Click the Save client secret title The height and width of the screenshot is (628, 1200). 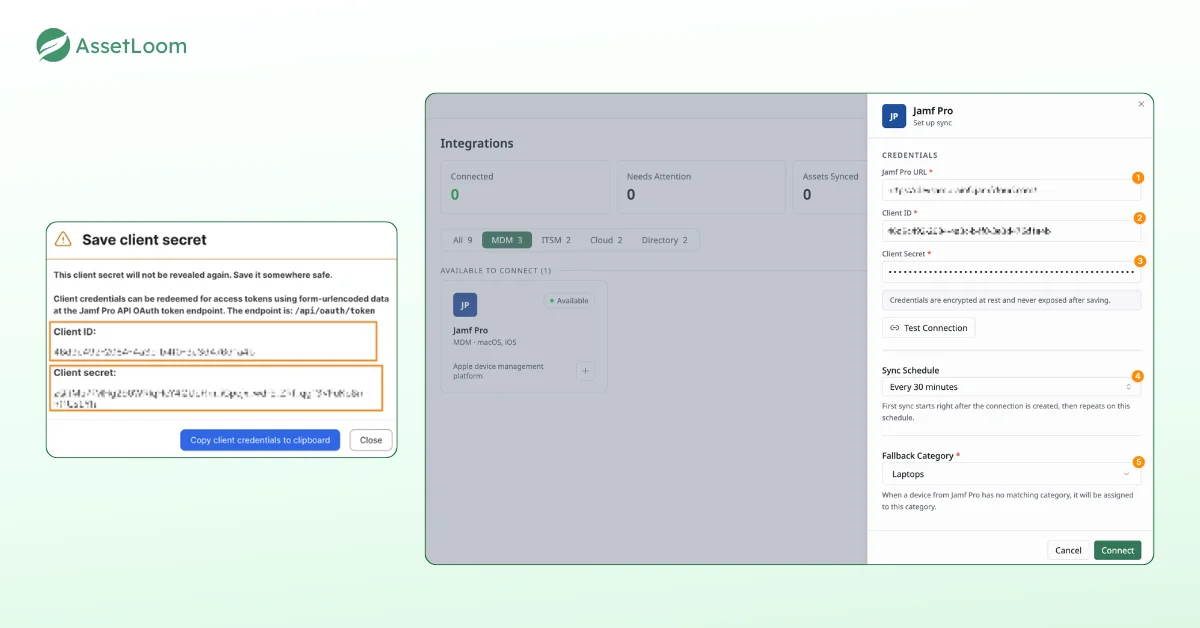tap(144, 240)
